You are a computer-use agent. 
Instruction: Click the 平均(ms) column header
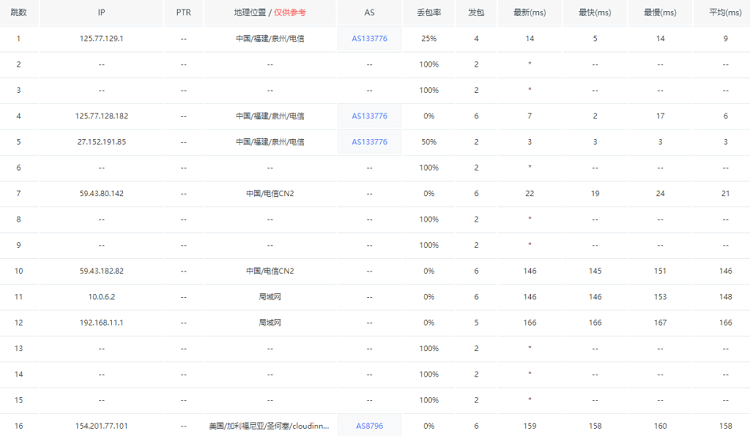coord(725,12)
